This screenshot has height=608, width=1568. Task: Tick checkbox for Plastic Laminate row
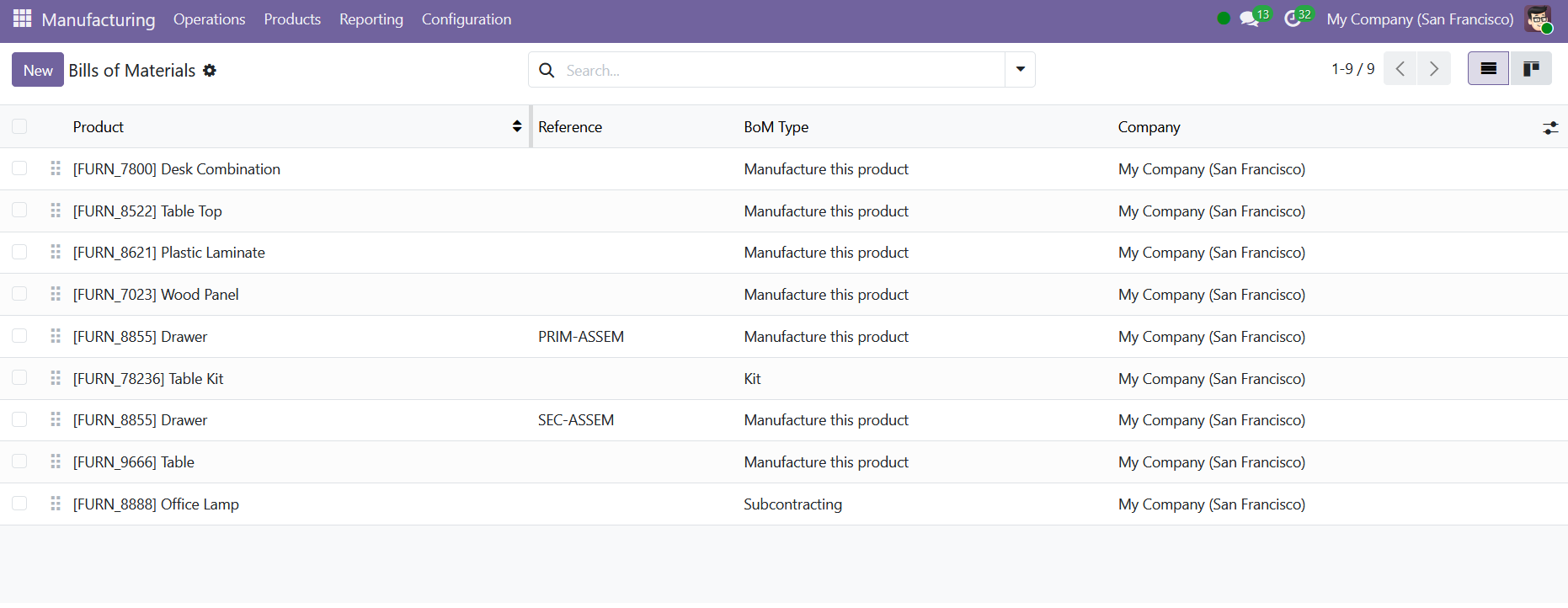(x=19, y=252)
